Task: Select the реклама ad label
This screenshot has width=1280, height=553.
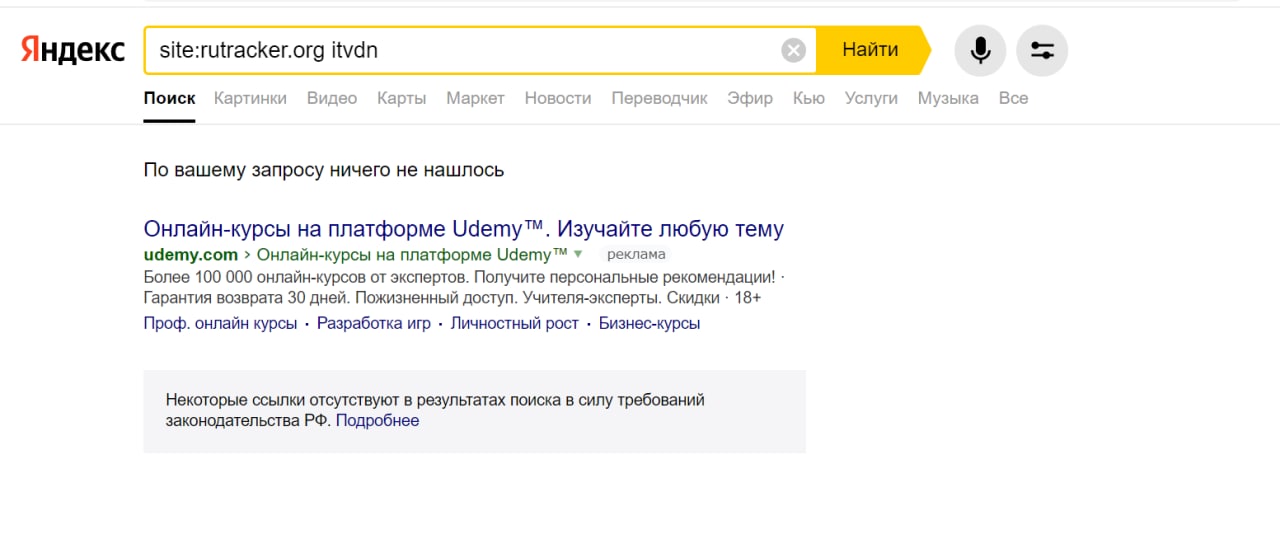Action: click(x=636, y=254)
